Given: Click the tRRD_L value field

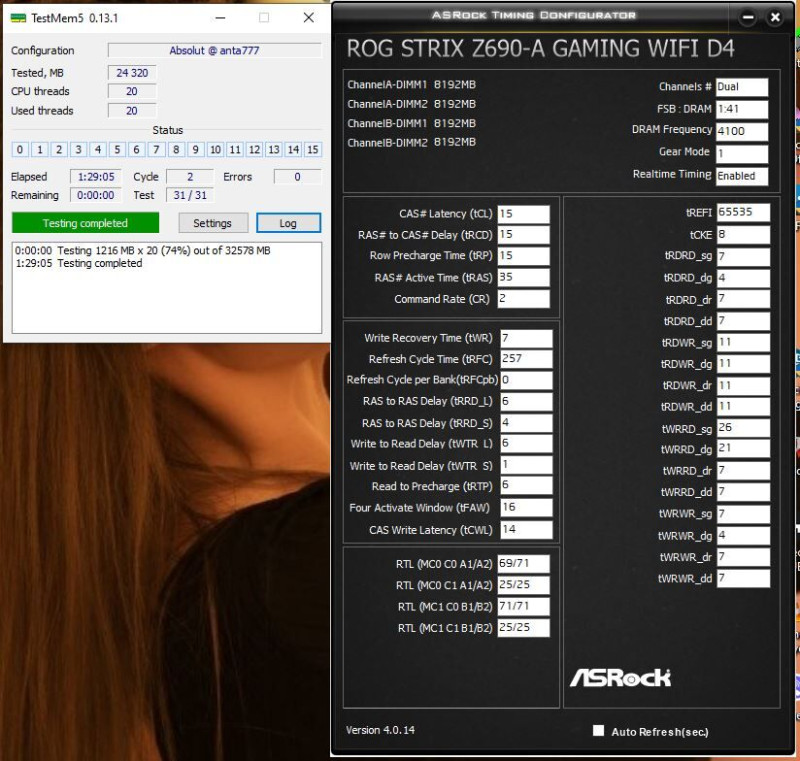Looking at the screenshot, I should point(526,402).
